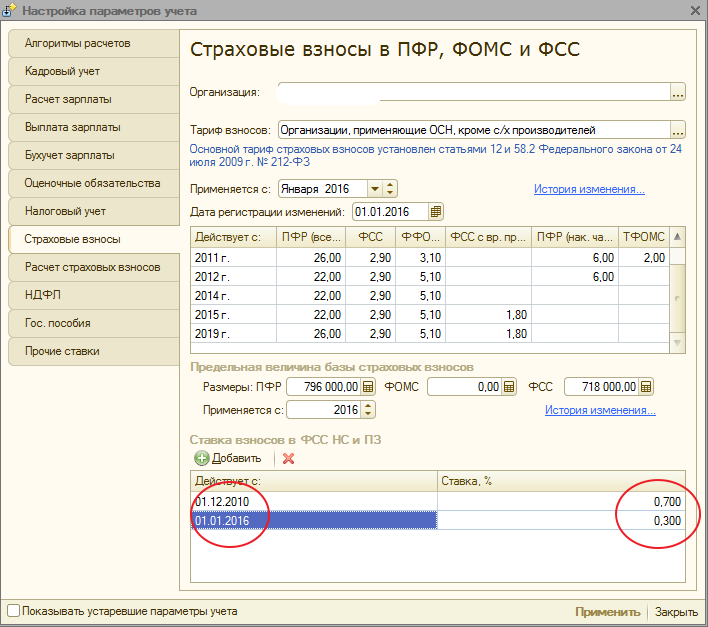Open tariff selection ellipsis button
The height and width of the screenshot is (627, 708).
pyautogui.click(x=678, y=130)
